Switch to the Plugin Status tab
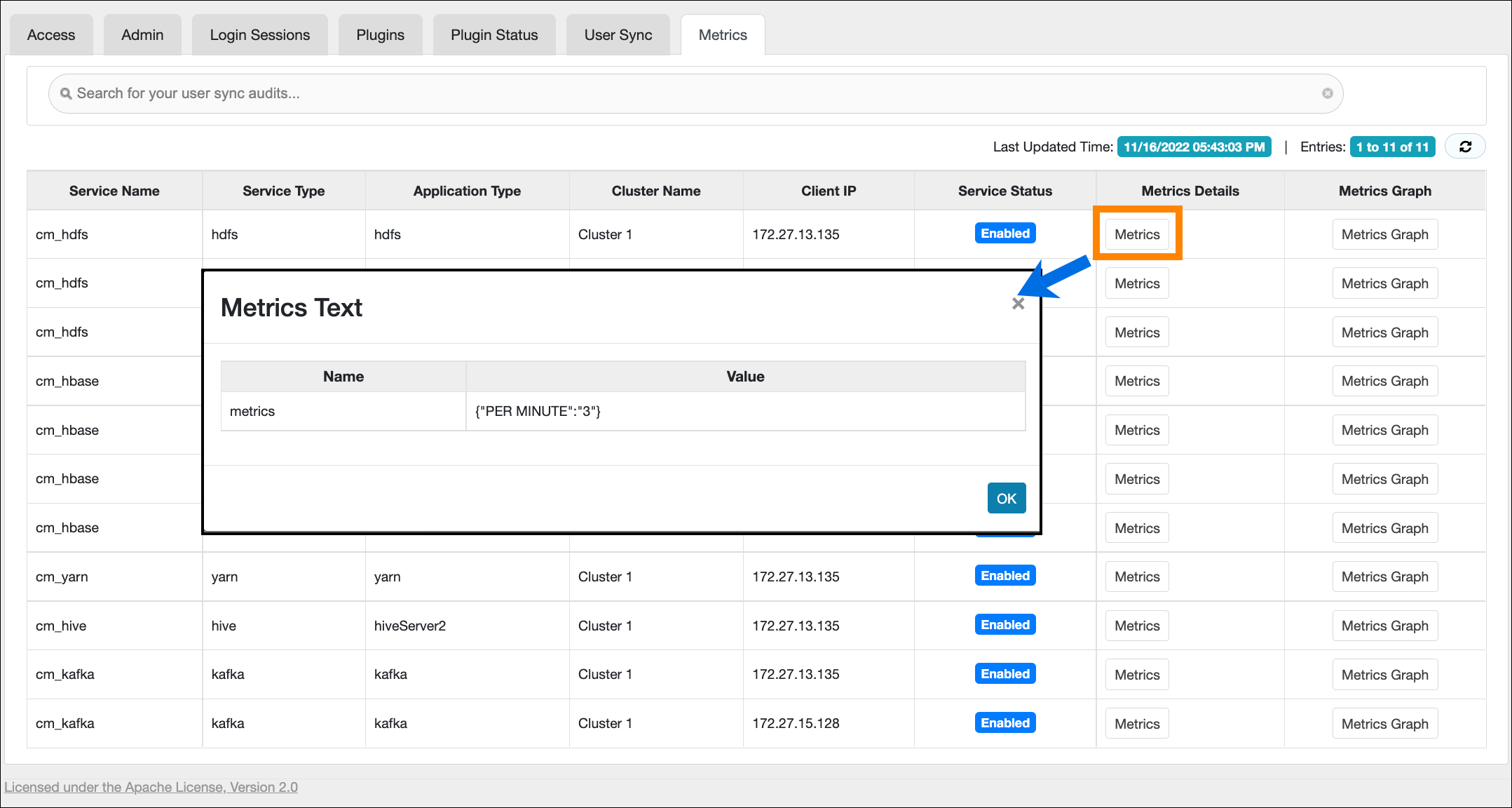The height and width of the screenshot is (808, 1512). (493, 35)
